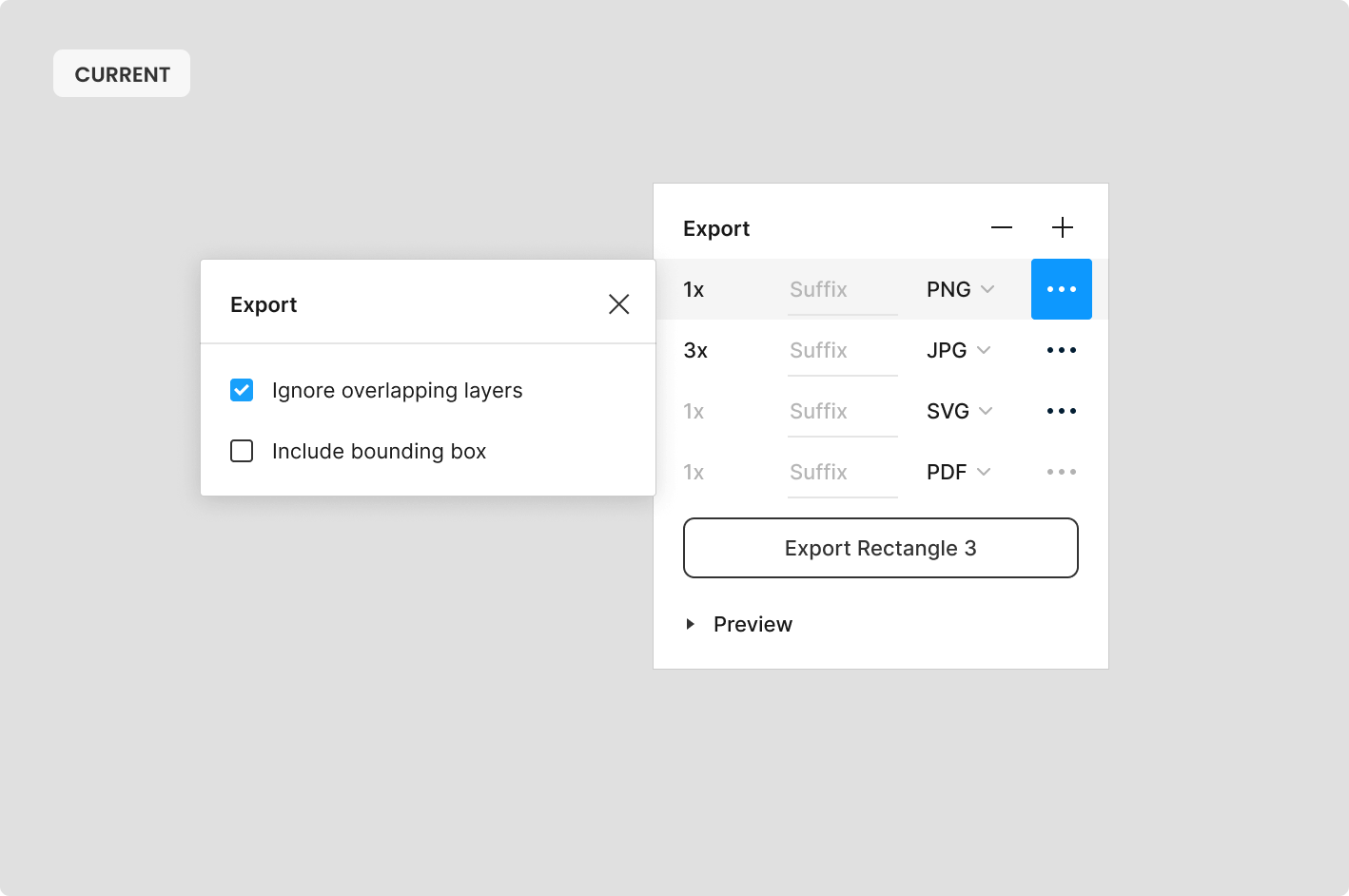Open the highlighted three-dot menu on PNG row
Screen dimensions: 1349x896
click(1062, 289)
